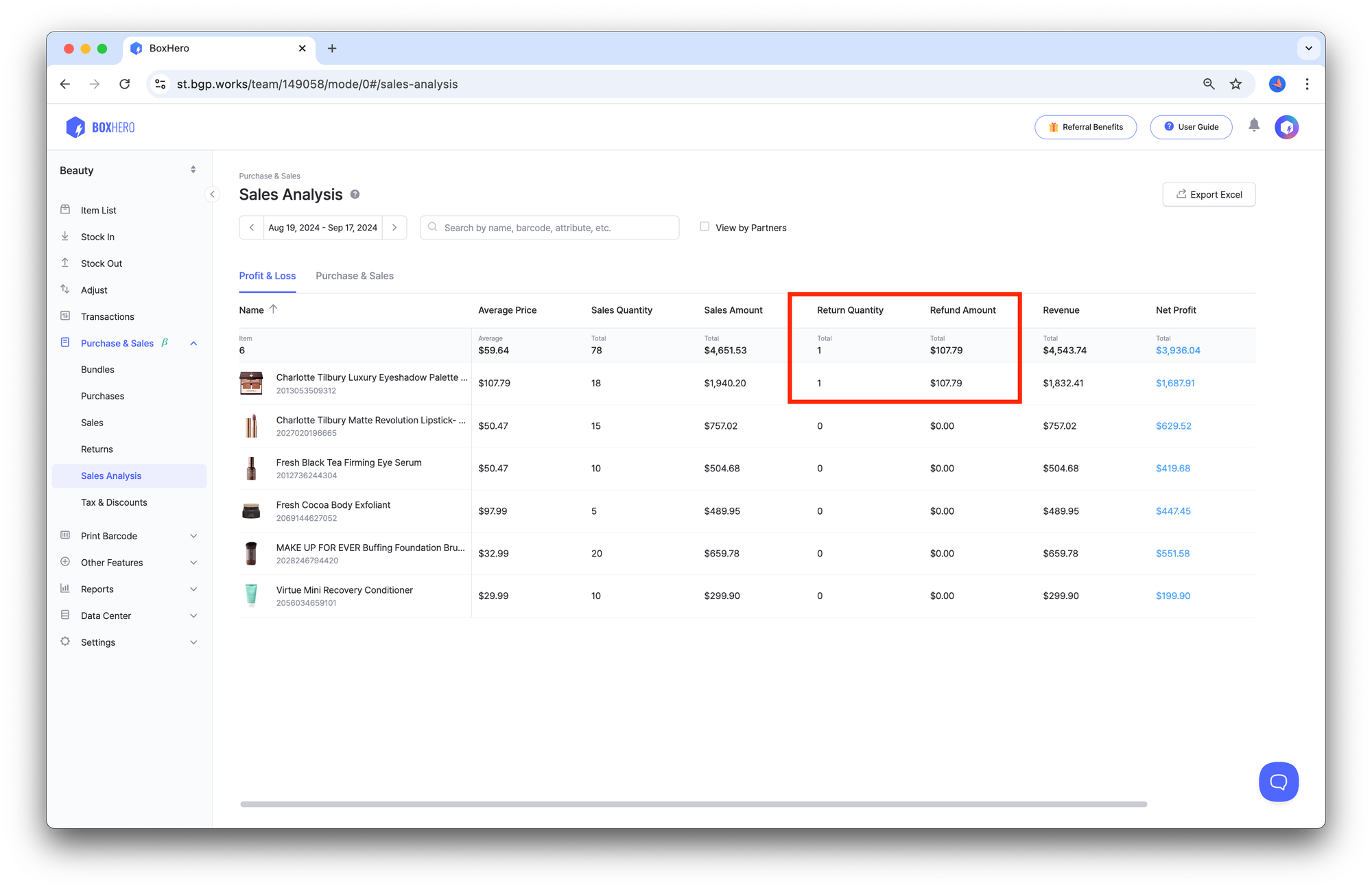Click the BoxHero logo
Image resolution: width=1372 pixels, height=890 pixels.
(100, 127)
